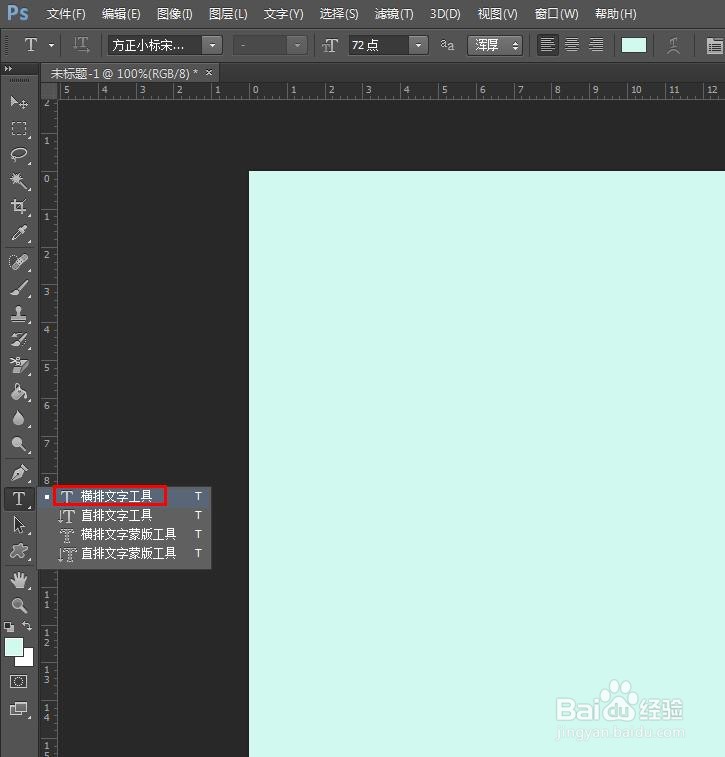725x757 pixels.
Task: Expand the font size dropdown
Action: pyautogui.click(x=418, y=45)
